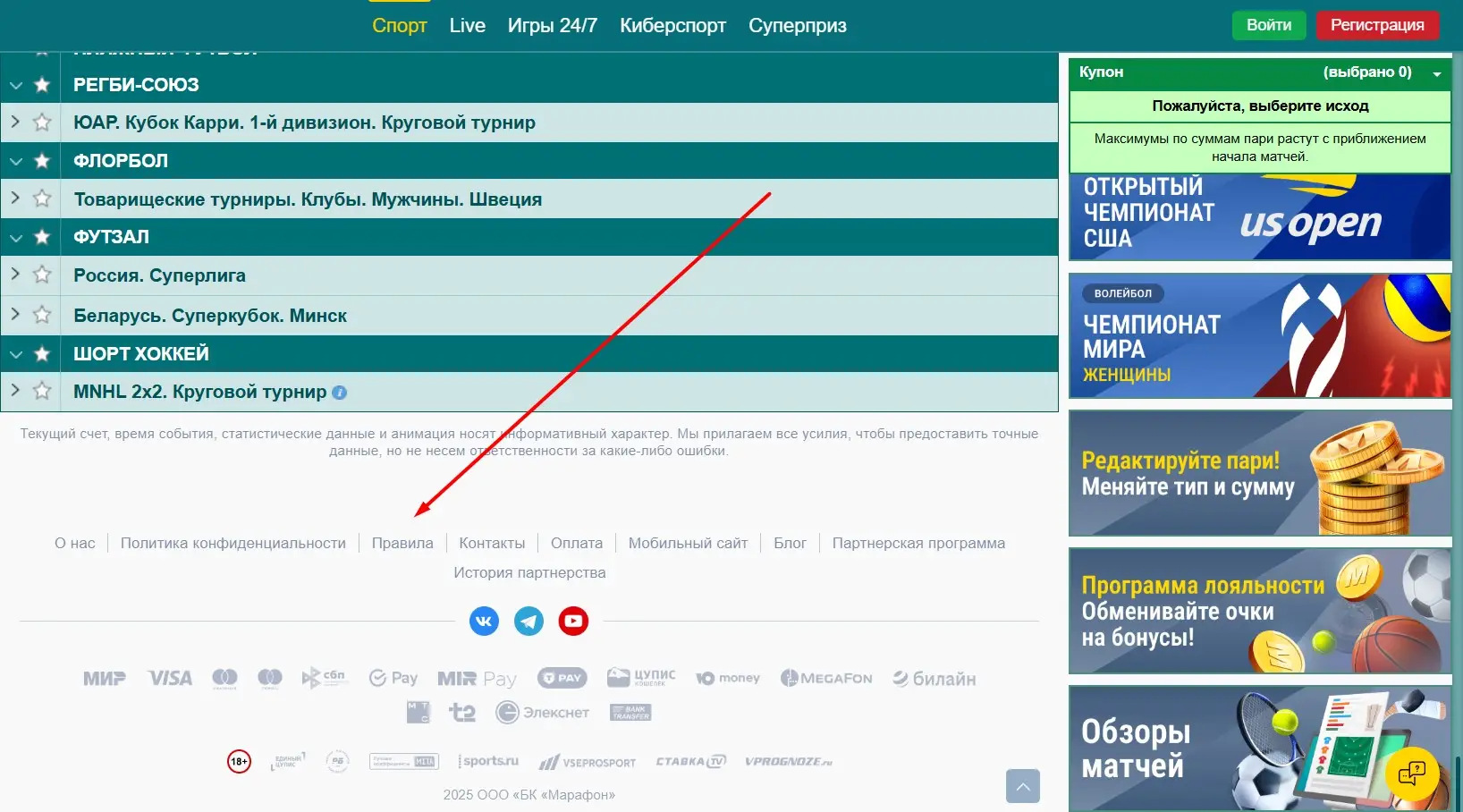Click the Регистрация button
The width and height of the screenshot is (1463, 812).
point(1377,25)
